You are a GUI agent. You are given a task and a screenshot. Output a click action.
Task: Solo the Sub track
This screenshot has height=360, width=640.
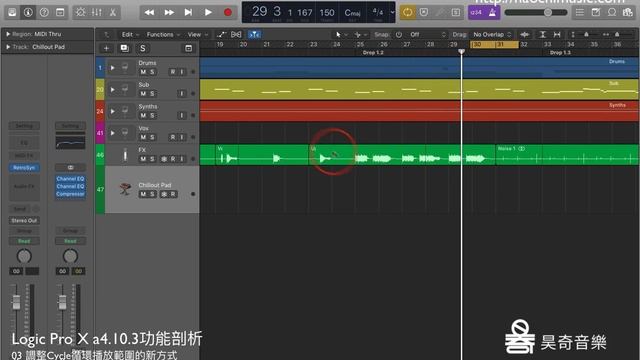152,93
